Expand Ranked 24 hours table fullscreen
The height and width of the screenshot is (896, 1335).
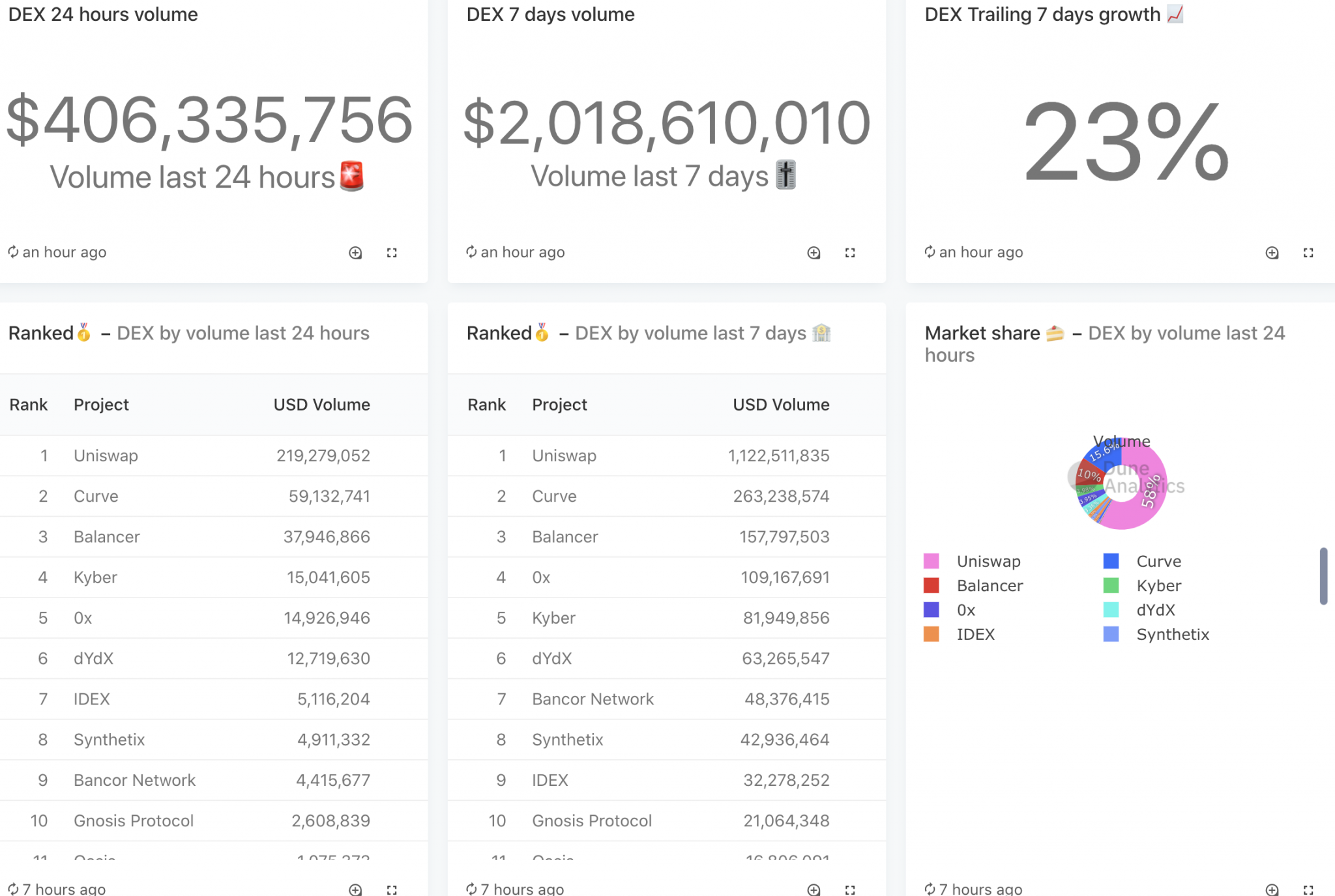tap(392, 889)
